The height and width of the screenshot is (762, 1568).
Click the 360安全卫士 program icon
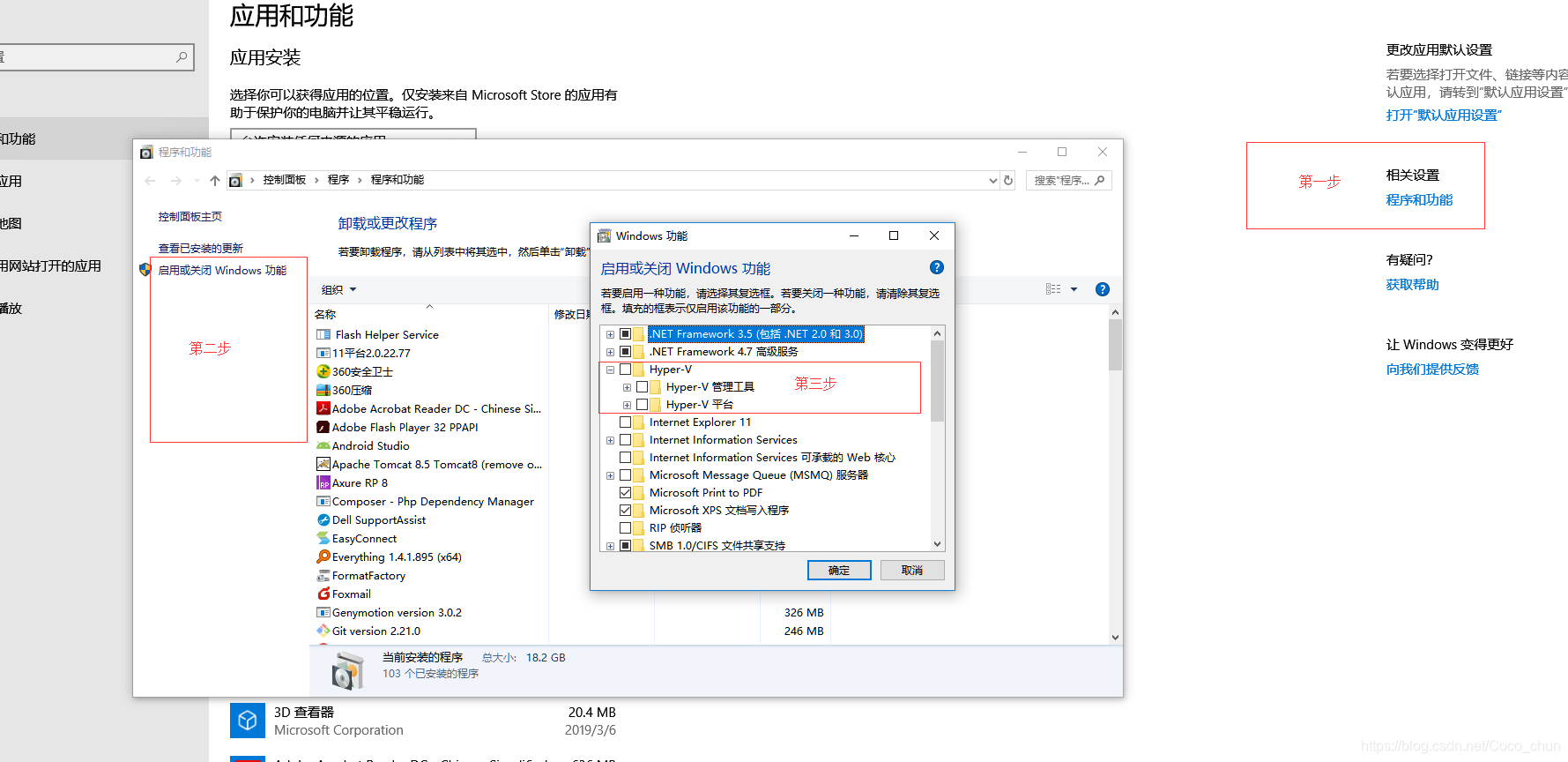(323, 371)
